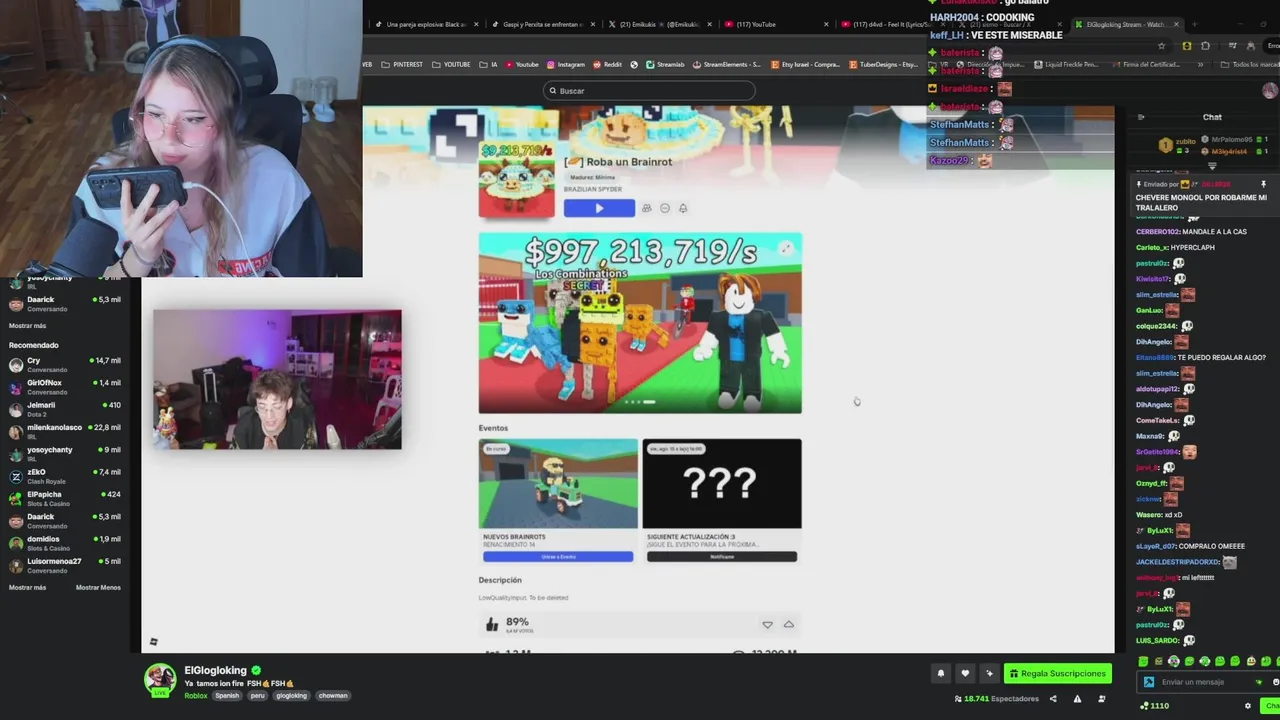The height and width of the screenshot is (720, 1280).
Task: Open the YOUTUBE bookmarks folder
Action: tap(451, 64)
